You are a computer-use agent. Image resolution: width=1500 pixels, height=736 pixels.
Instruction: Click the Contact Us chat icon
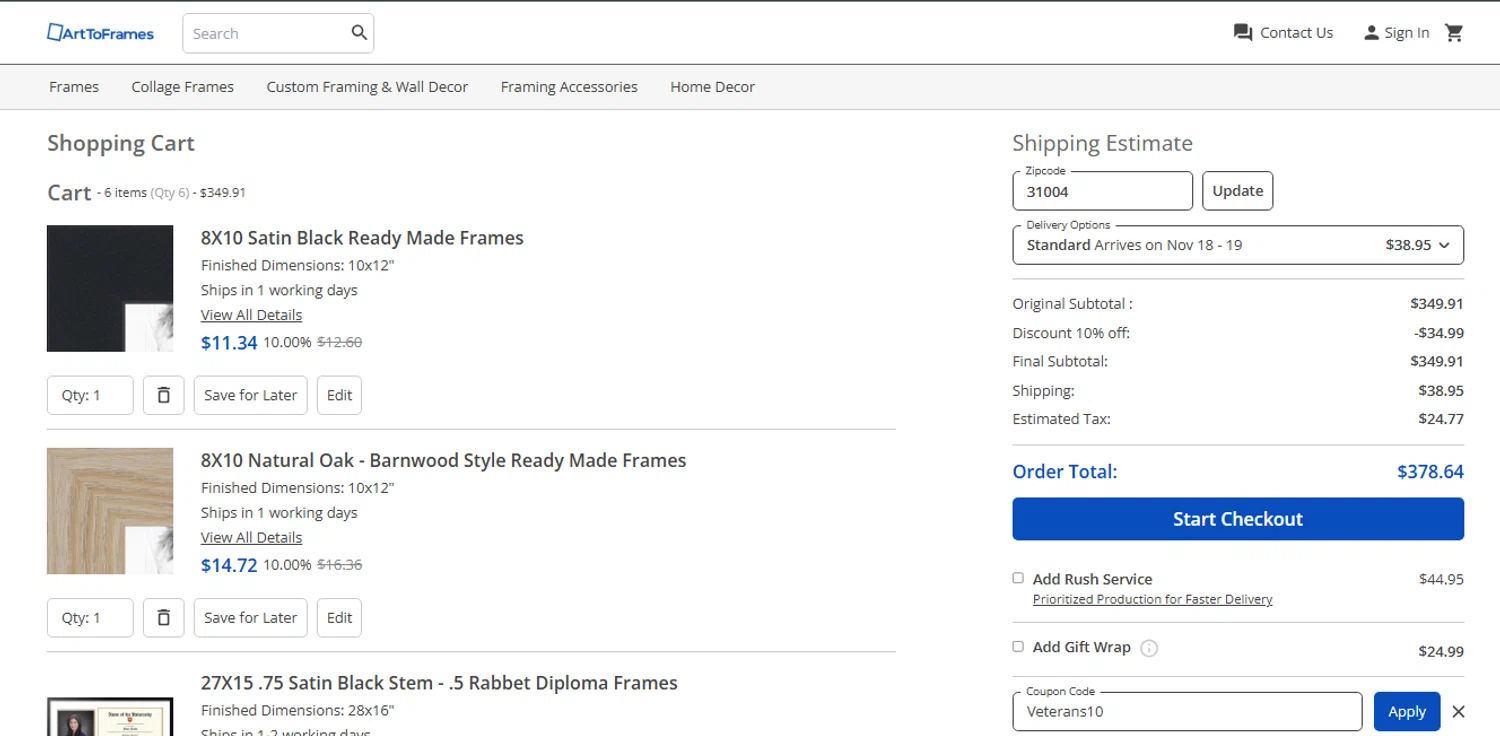click(x=1243, y=33)
